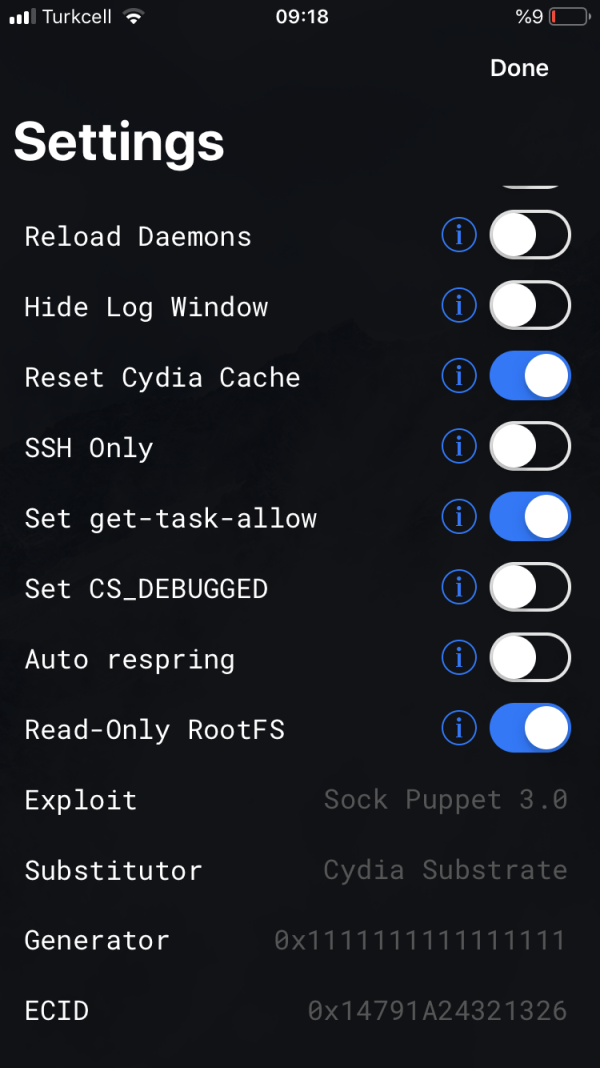Tap info icon beside Set CS_DEBUGGED
600x1068 pixels.
point(459,588)
